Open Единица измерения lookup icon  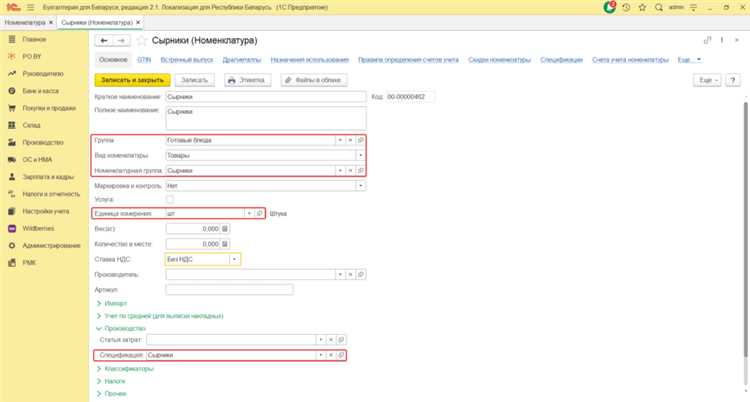pos(259,213)
